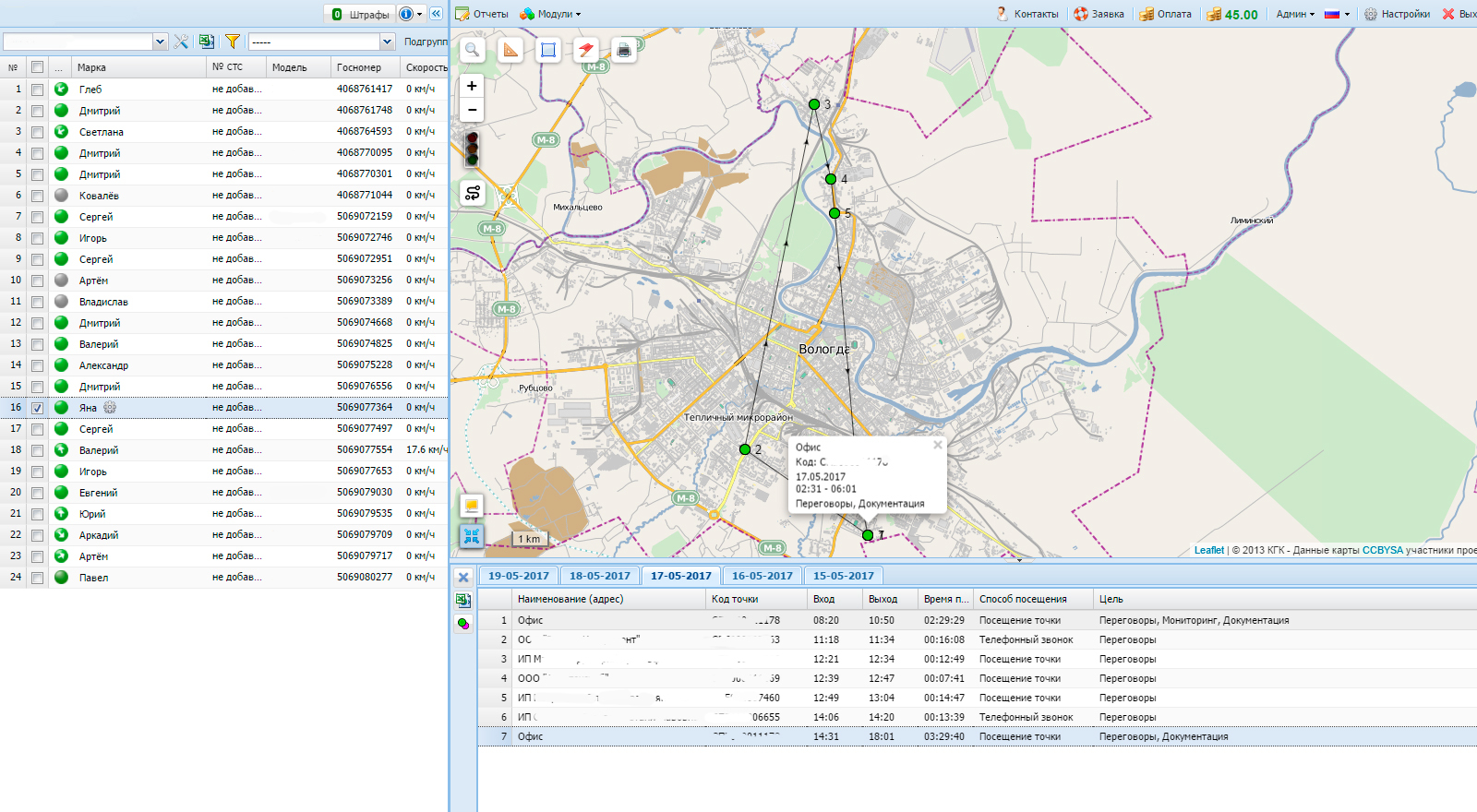This screenshot has width=1477, height=812.
Task: Toggle the select-all checkbox in table header
Action: point(37,66)
